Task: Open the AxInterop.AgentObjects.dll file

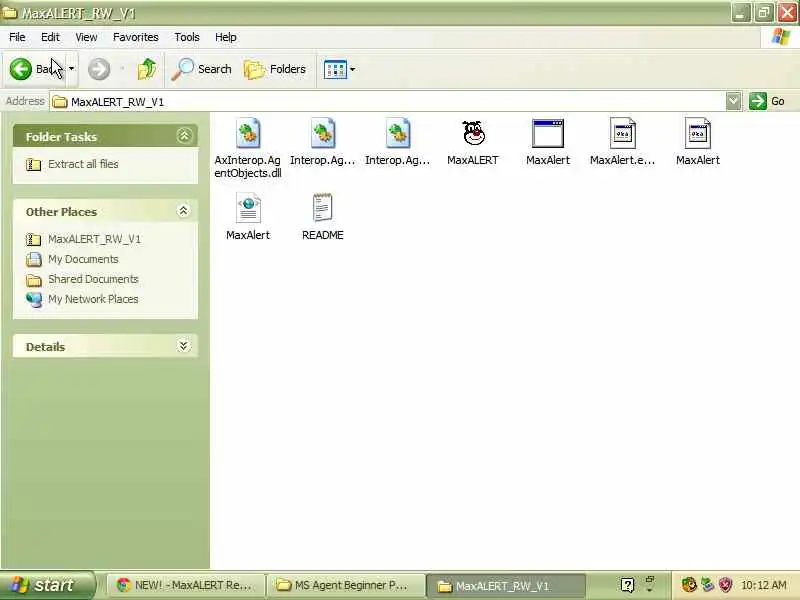Action: (x=248, y=148)
